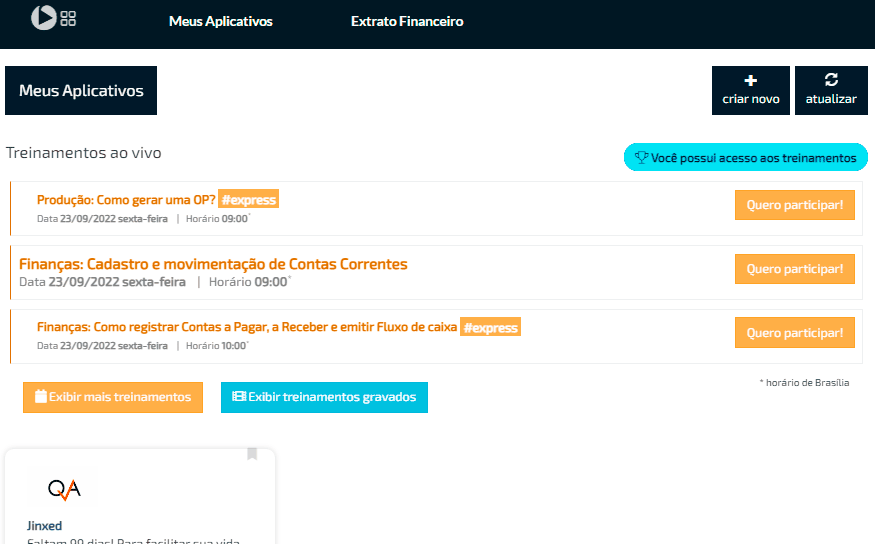This screenshot has width=875, height=544.
Task: Click the play logo icon in header
Action: 43,17
